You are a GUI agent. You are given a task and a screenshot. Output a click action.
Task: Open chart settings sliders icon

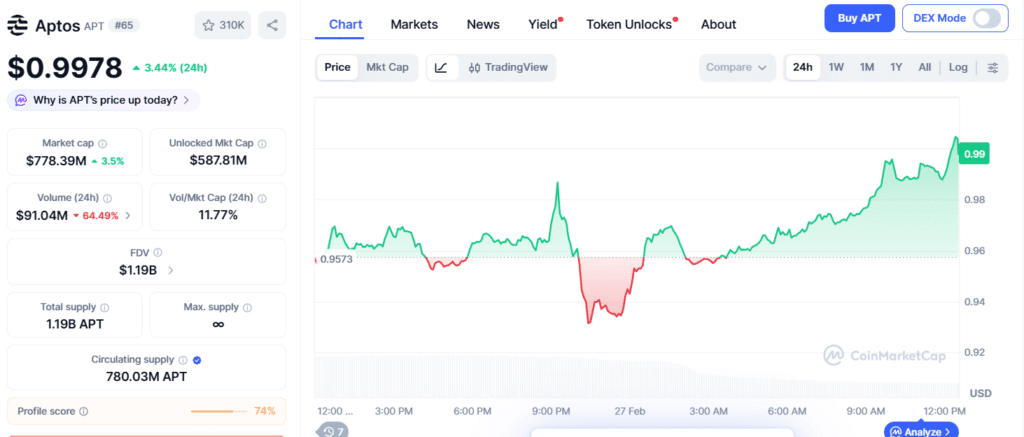click(x=993, y=67)
